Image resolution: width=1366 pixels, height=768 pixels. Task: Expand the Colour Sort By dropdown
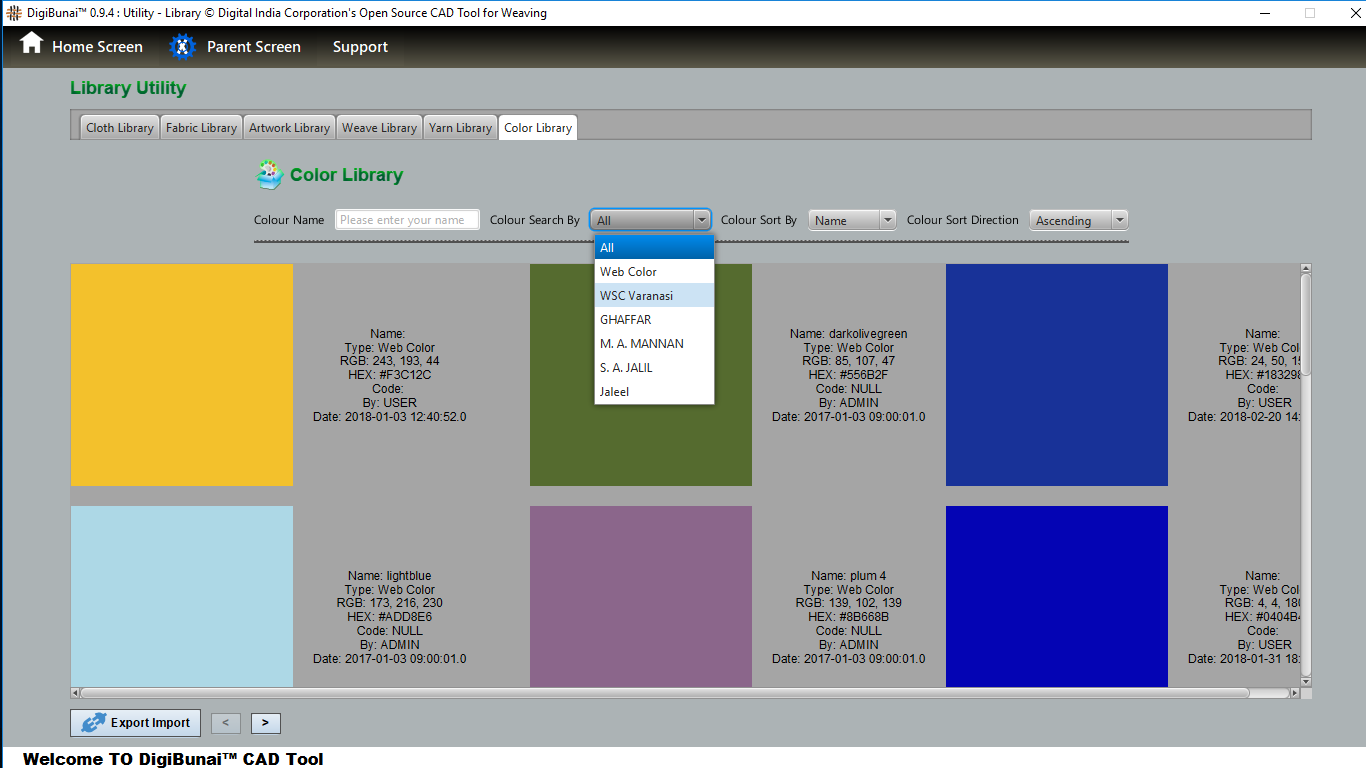point(852,220)
